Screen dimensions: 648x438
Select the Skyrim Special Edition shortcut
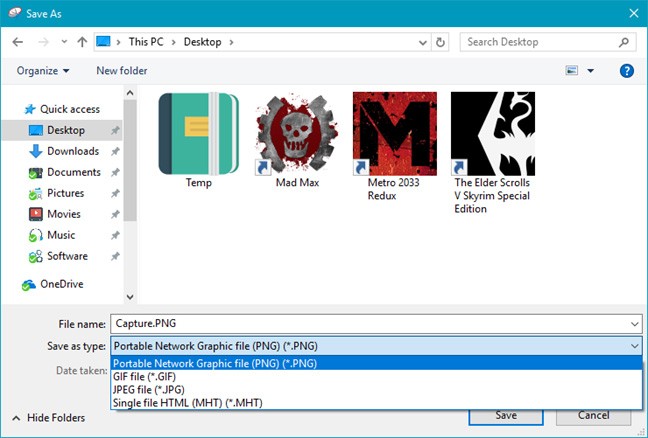pyautogui.click(x=492, y=133)
